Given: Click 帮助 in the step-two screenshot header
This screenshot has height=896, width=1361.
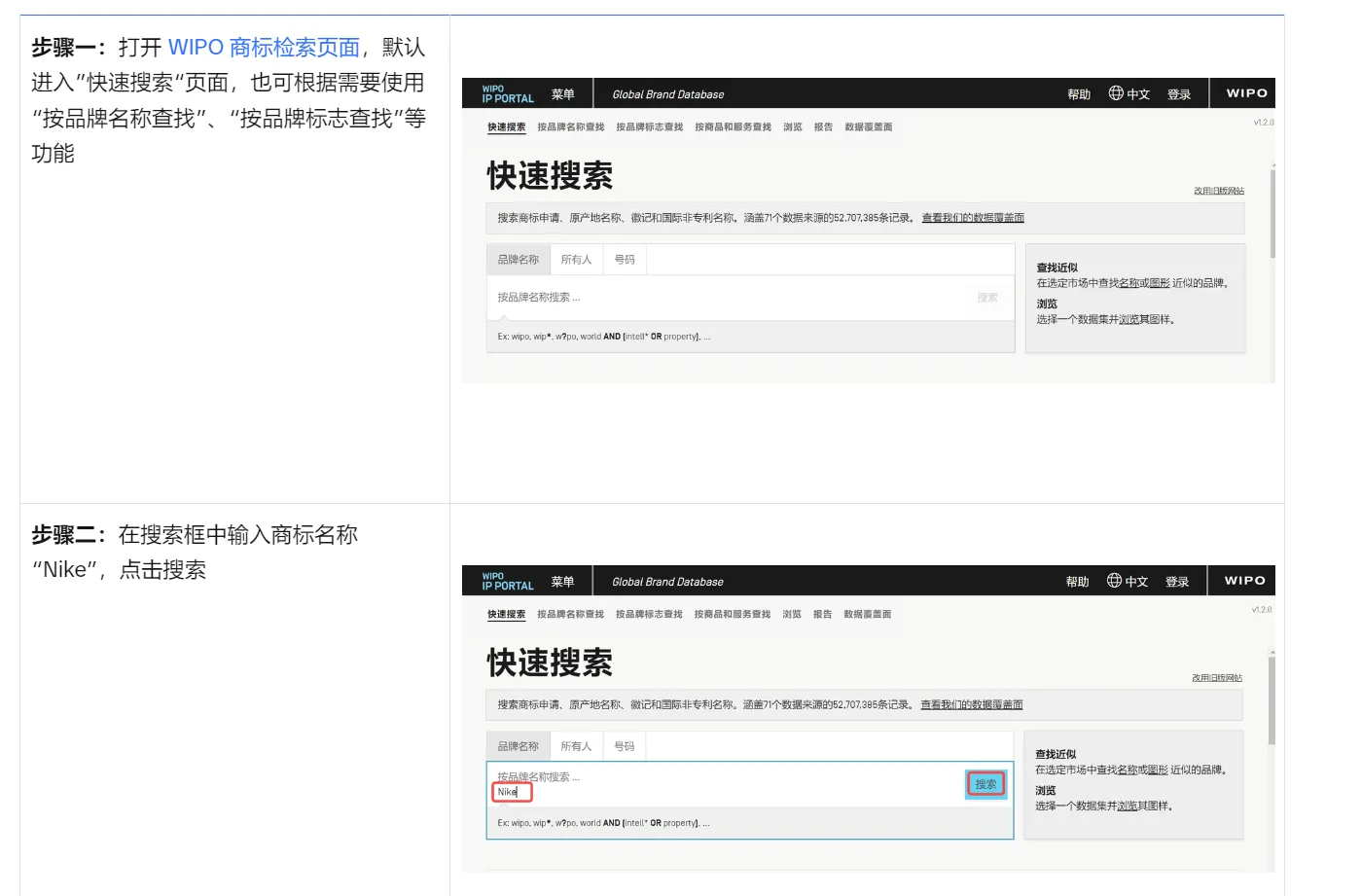Looking at the screenshot, I should coord(1077,582).
